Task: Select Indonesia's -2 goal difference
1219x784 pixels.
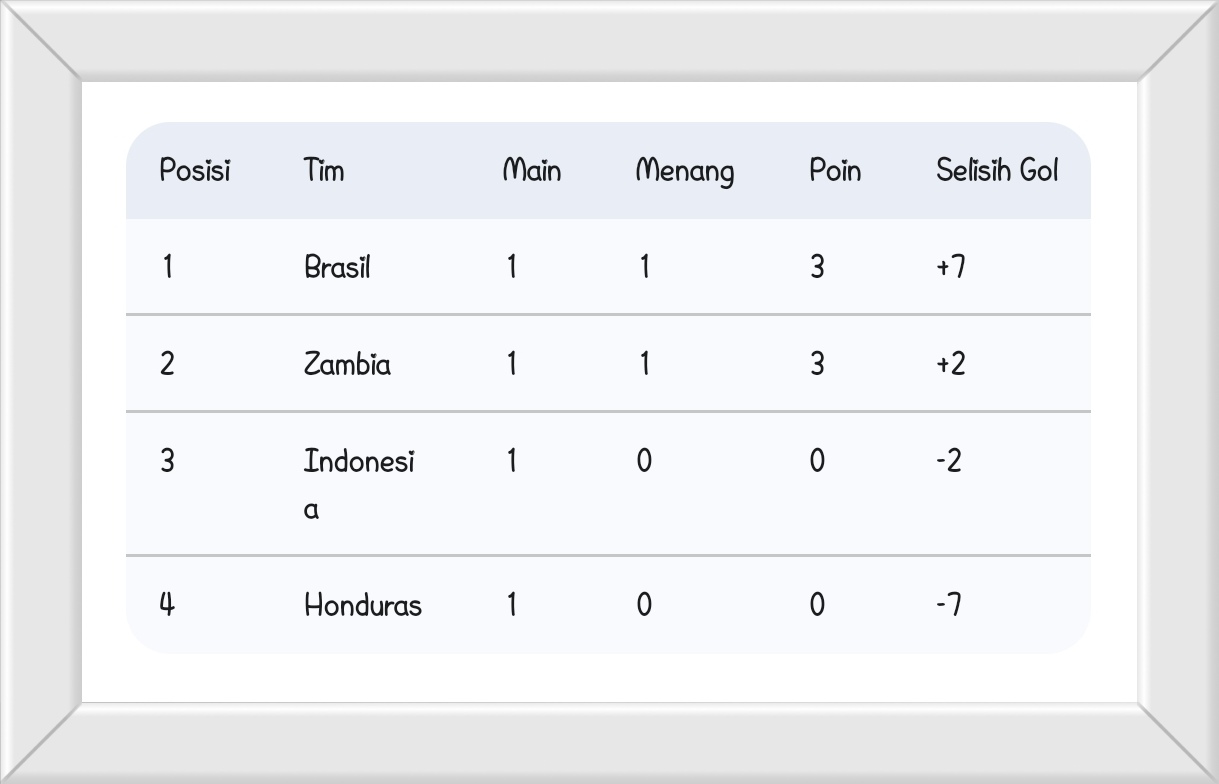Action: pos(949,461)
